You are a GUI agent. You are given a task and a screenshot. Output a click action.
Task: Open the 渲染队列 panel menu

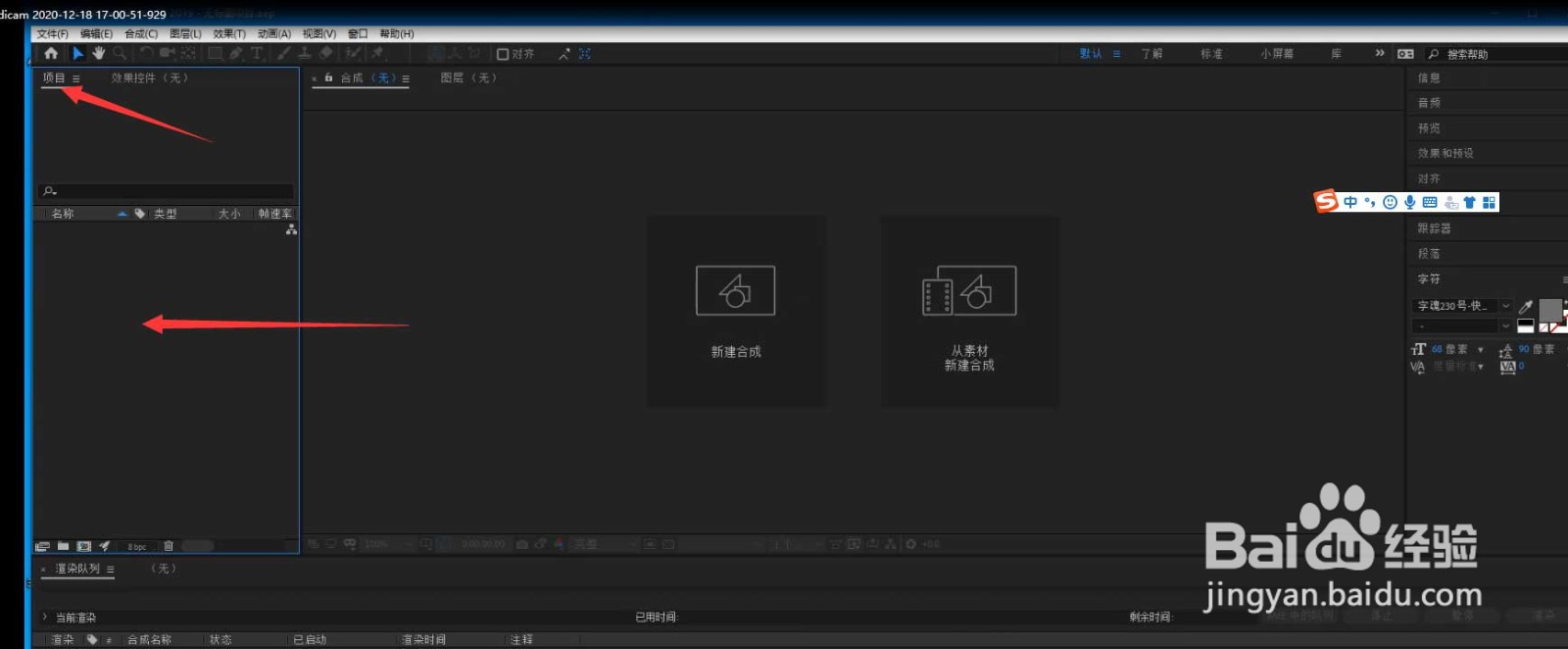(110, 569)
